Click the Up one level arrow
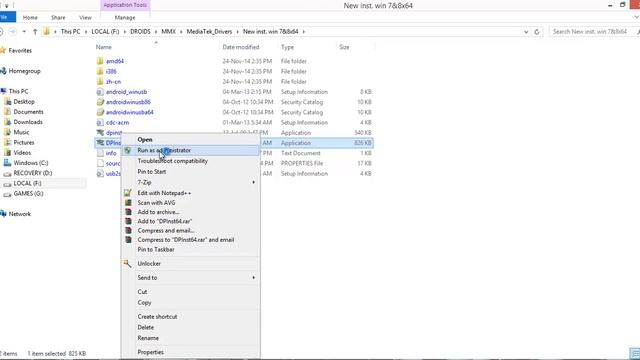Screen dimensions: 640x360 [x=35, y=31]
